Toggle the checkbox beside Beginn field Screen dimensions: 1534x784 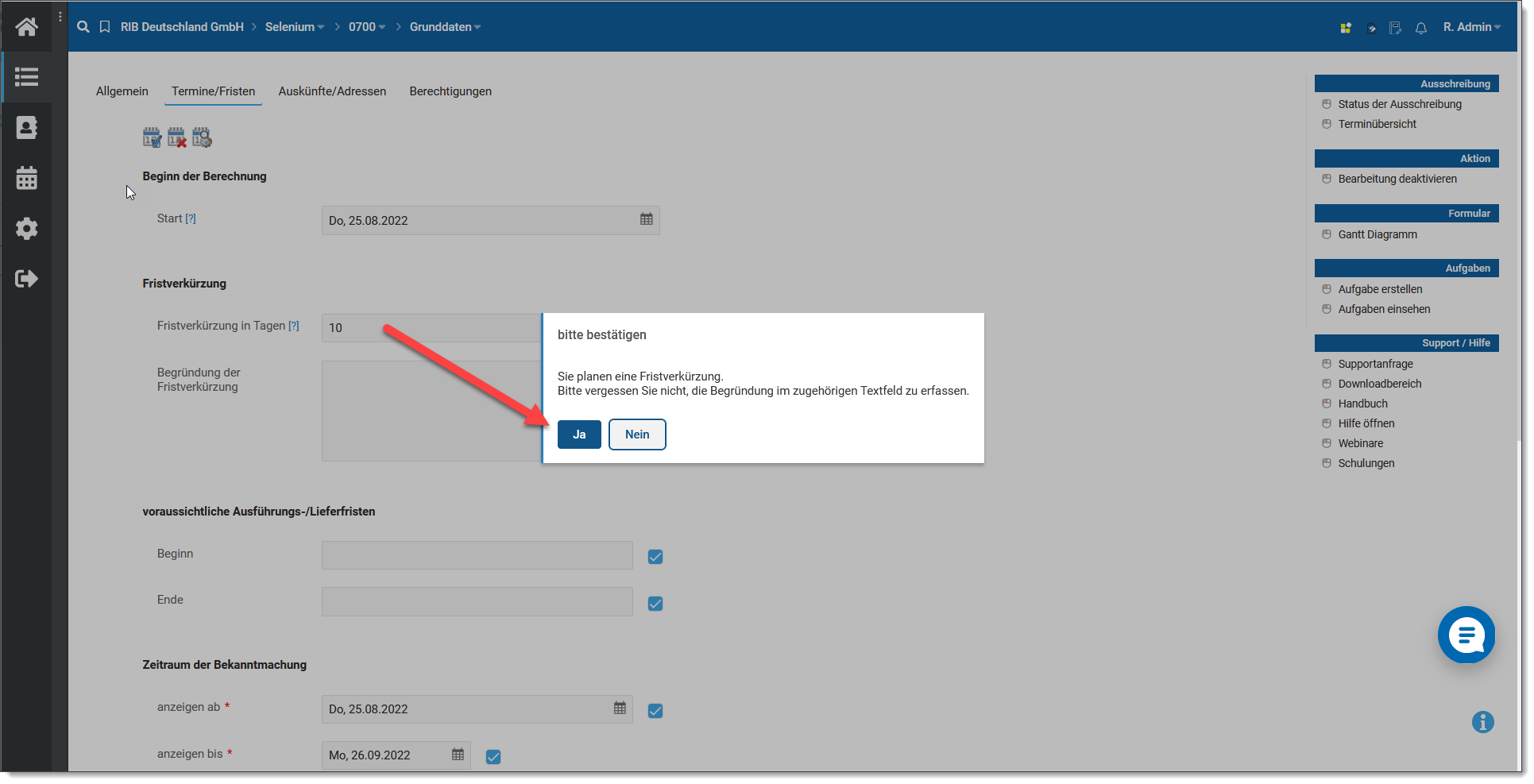655,557
